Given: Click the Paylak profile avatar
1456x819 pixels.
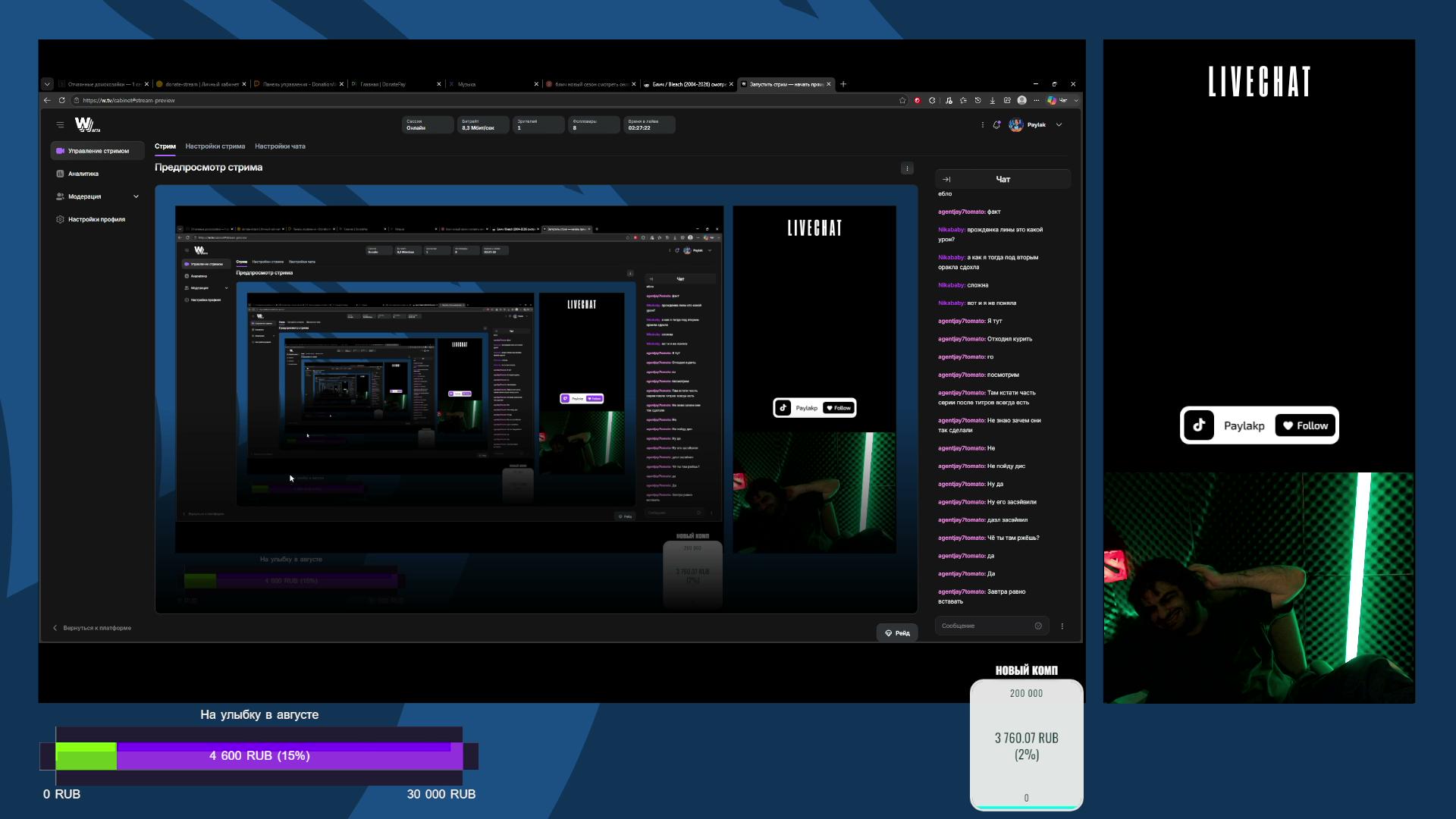Looking at the screenshot, I should click(1016, 125).
